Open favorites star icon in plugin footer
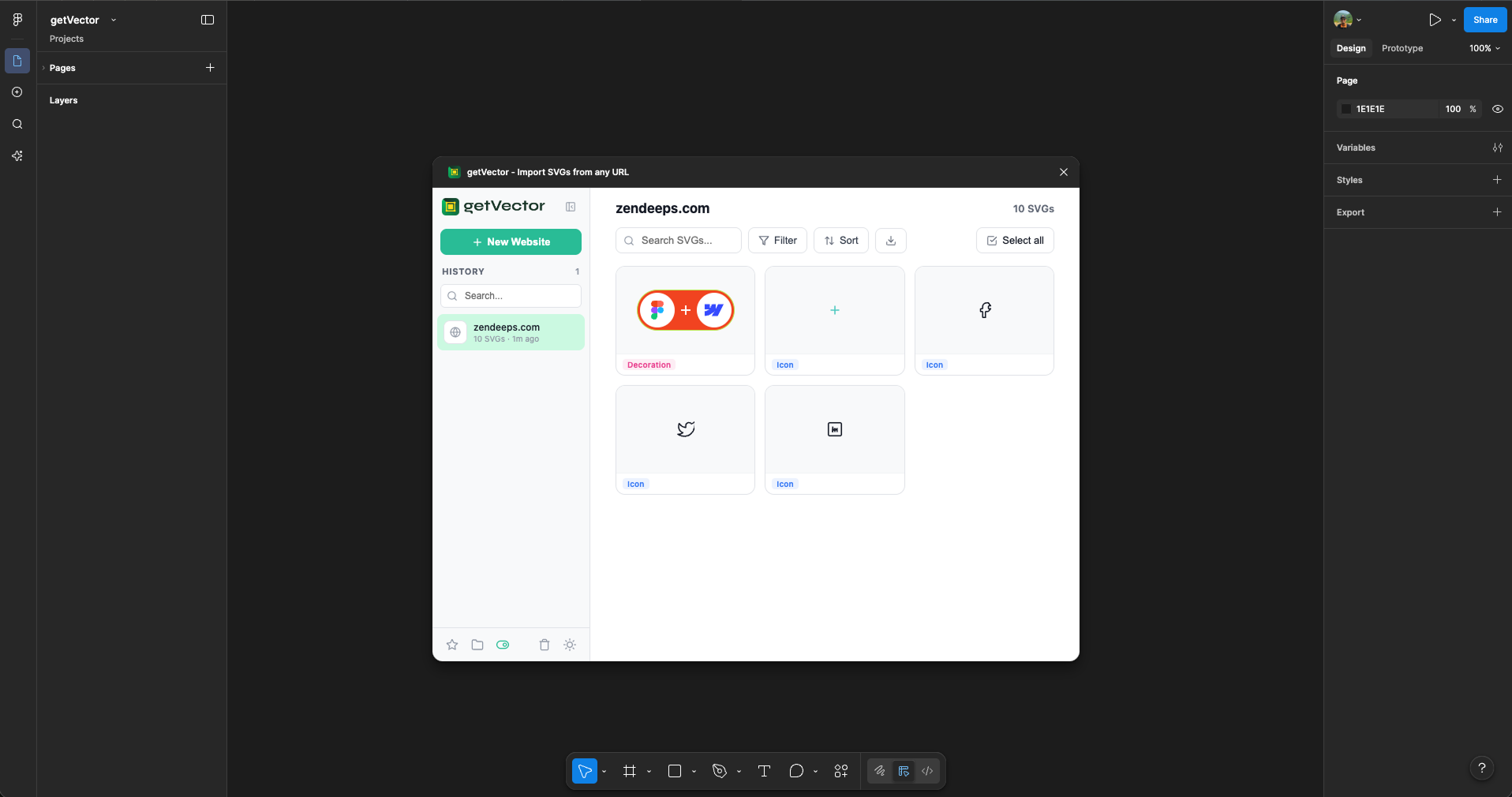1512x797 pixels. click(x=452, y=645)
